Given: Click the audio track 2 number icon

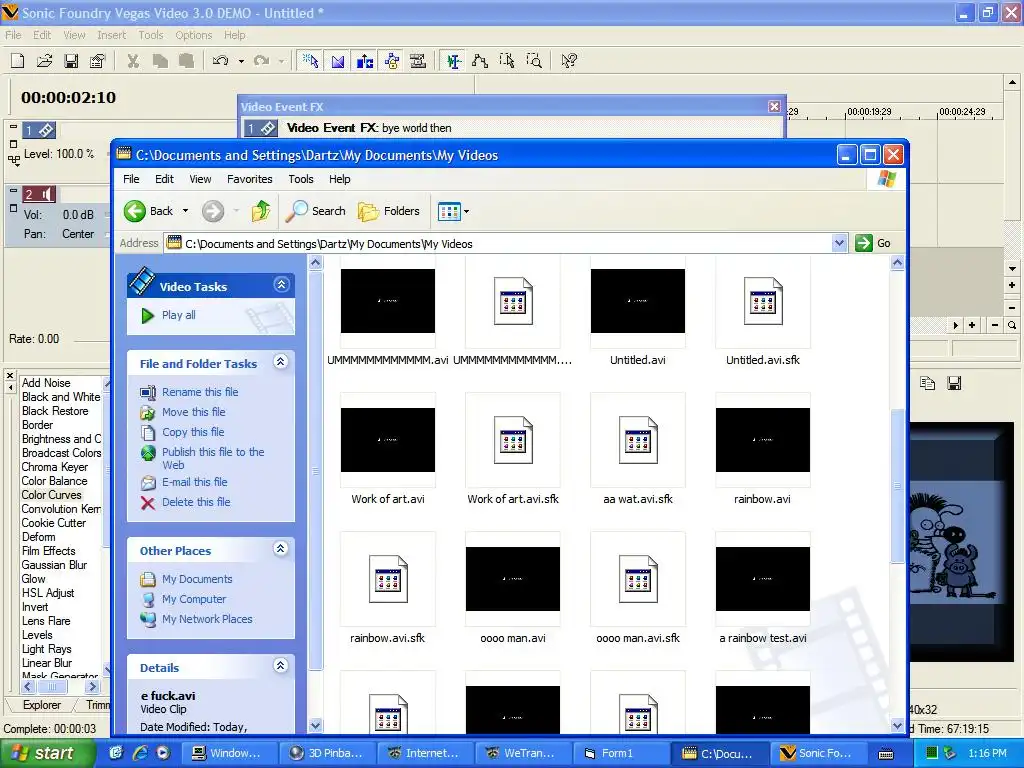Looking at the screenshot, I should 29,194.
